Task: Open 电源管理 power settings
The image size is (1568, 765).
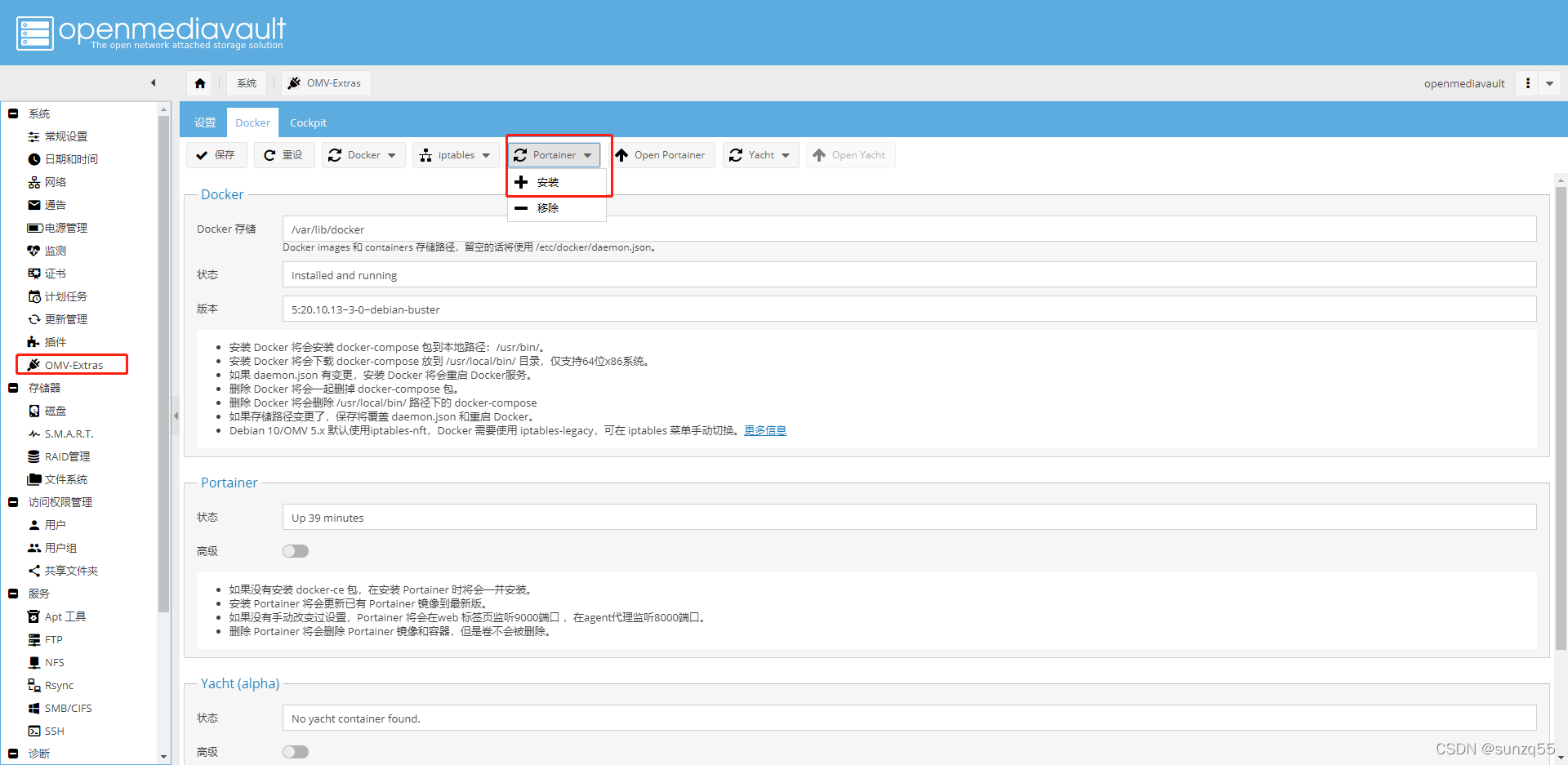Action: click(65, 228)
